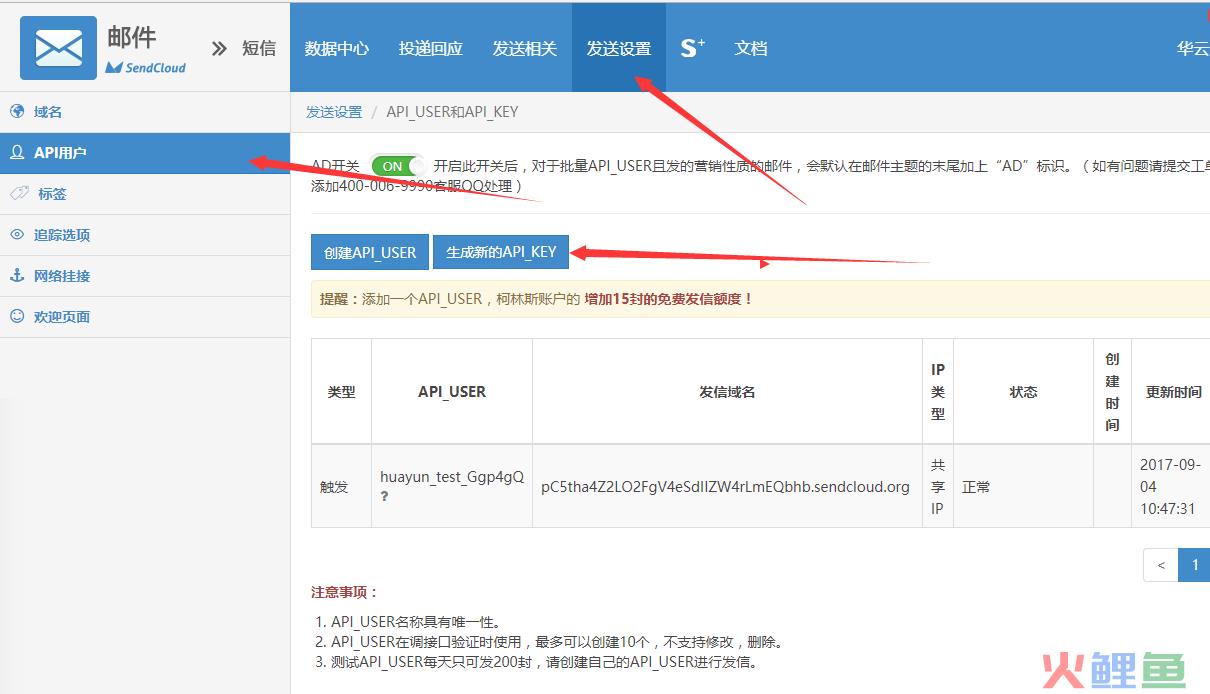
Task: Click the 增加15封的免费发信额度 reminder text
Action: click(x=669, y=298)
